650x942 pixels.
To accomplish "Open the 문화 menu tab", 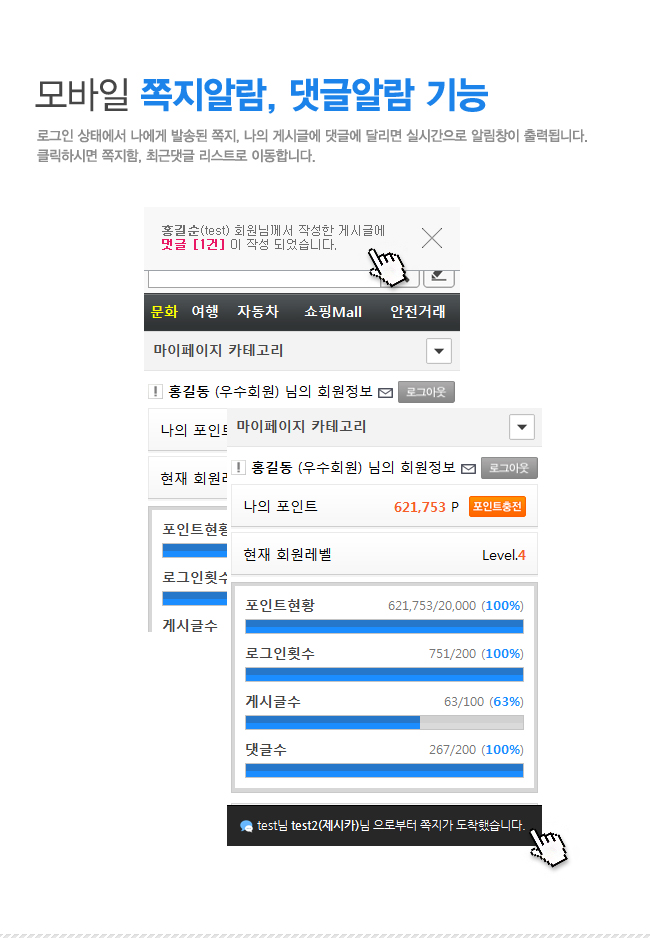I will pos(164,312).
